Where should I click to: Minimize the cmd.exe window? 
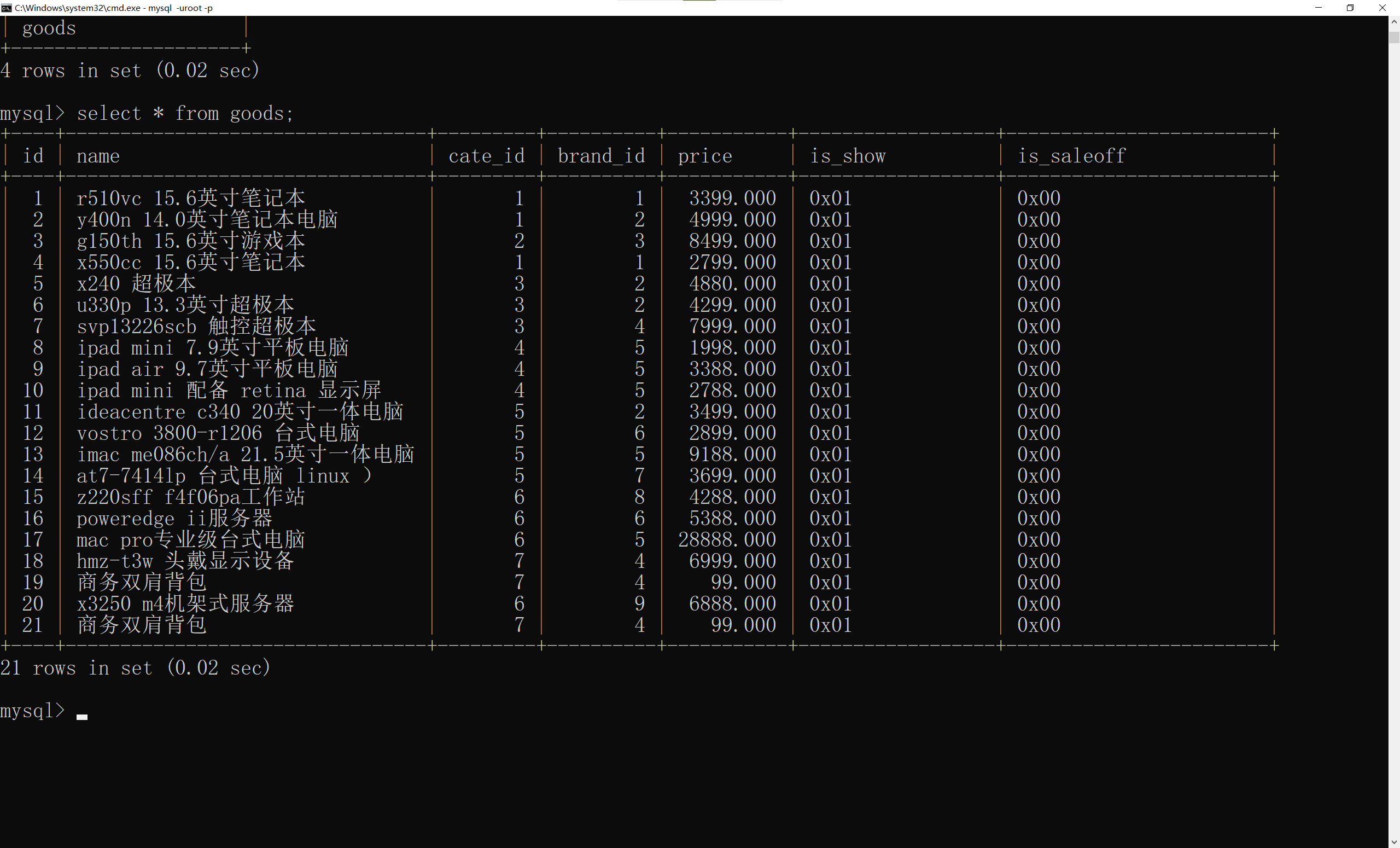[x=1318, y=8]
